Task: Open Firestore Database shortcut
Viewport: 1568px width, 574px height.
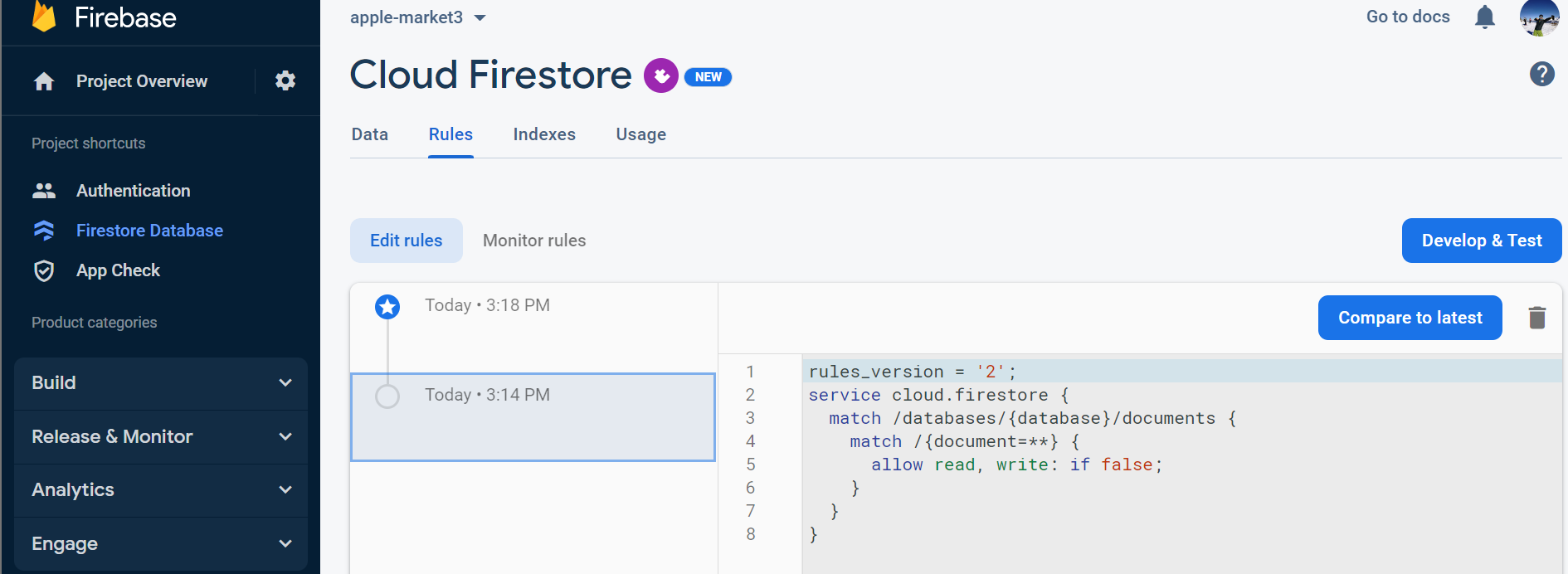Action: point(150,231)
